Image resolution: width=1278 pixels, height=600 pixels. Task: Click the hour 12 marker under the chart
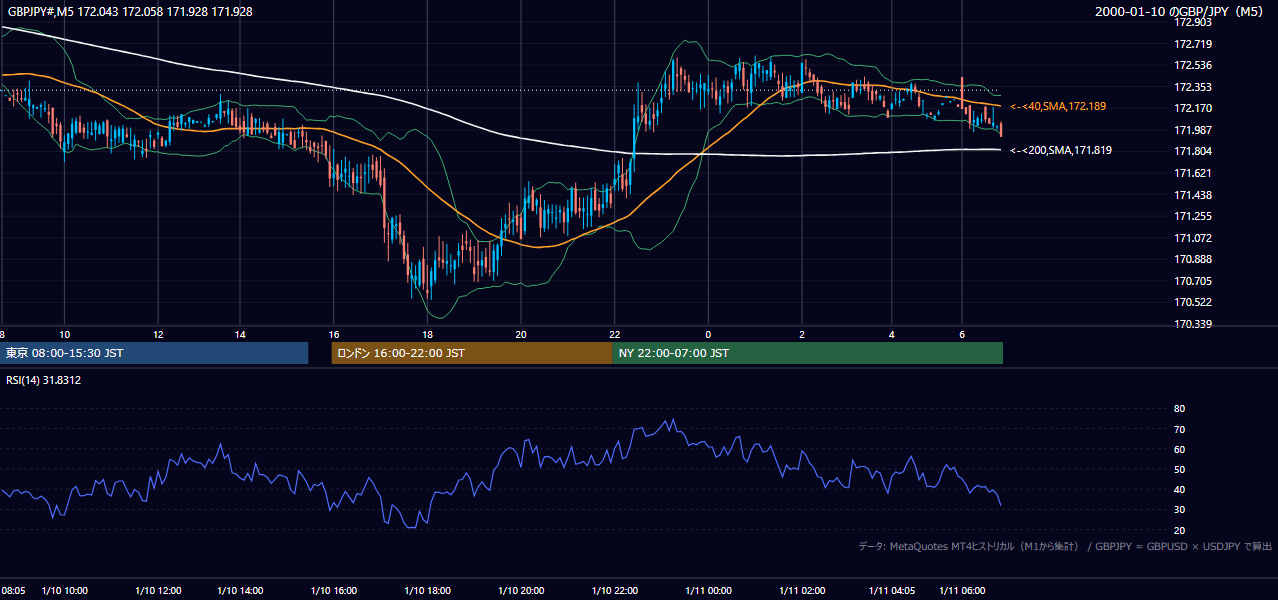click(x=158, y=334)
